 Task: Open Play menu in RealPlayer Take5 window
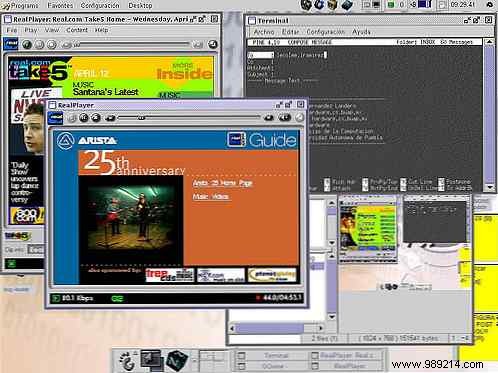pos(31,30)
